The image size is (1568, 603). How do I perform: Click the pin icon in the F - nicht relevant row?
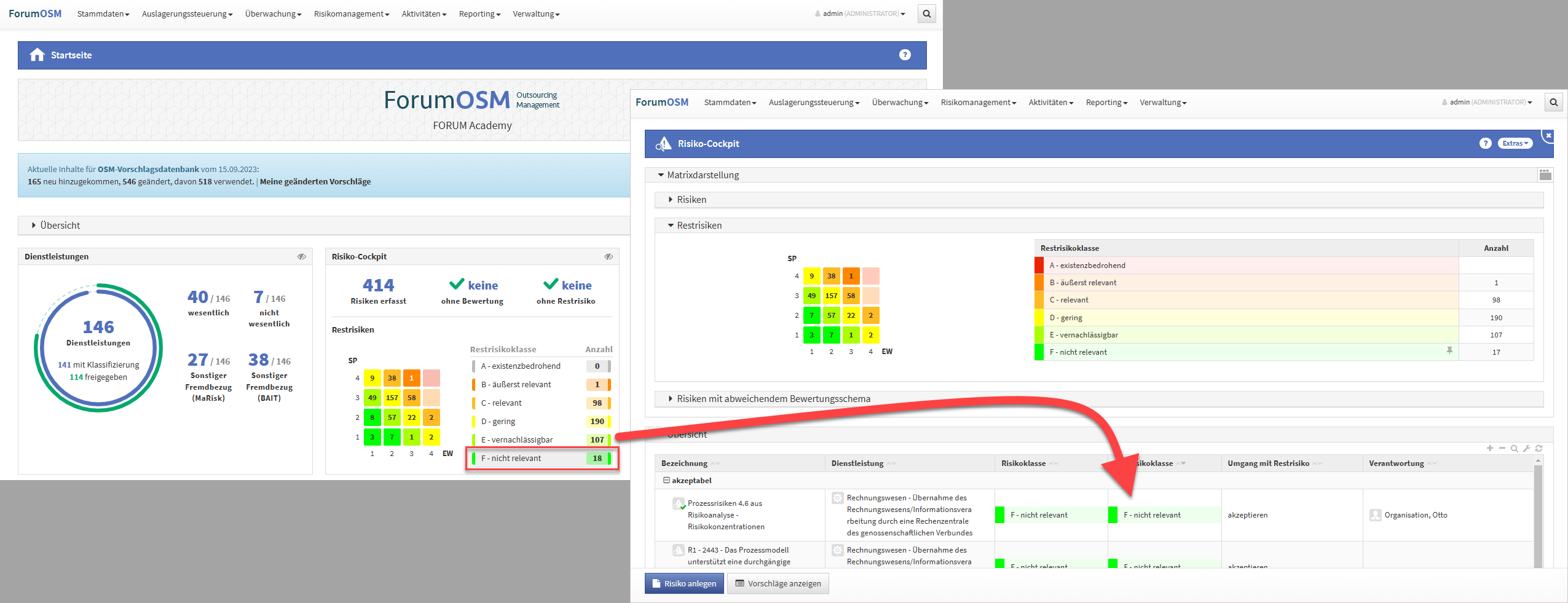click(1449, 350)
